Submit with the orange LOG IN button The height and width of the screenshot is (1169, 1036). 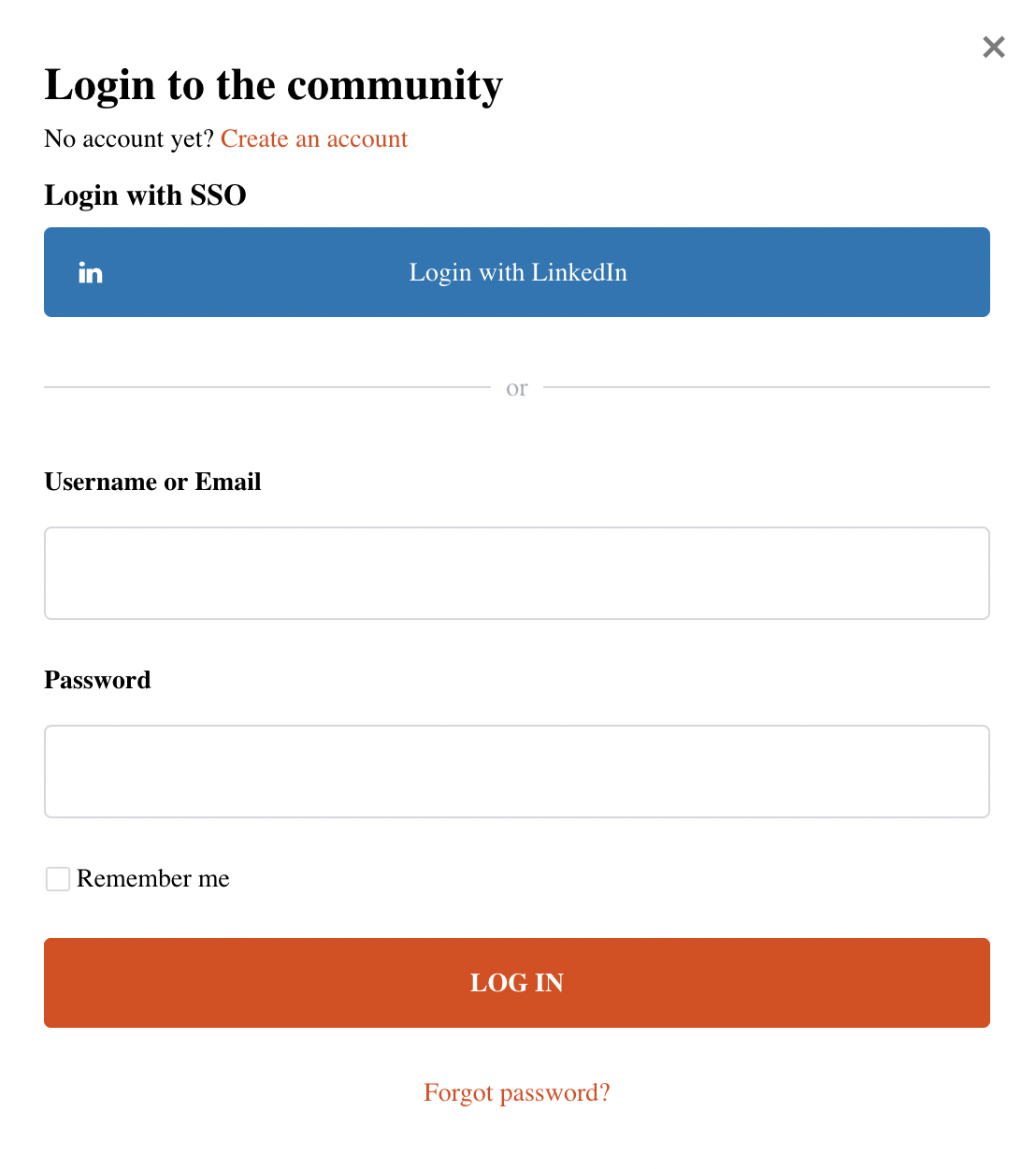pyautogui.click(x=517, y=983)
